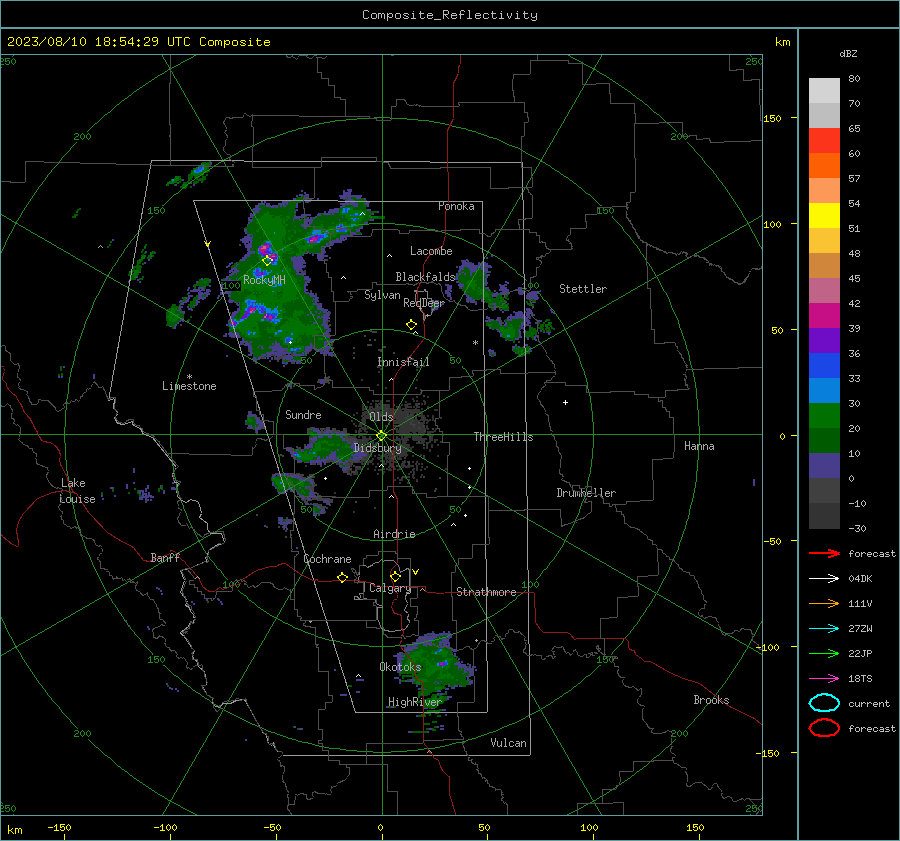Screen dimensions: 900x841
Task: Click the white plus marker west of Hanna
Action: (565, 402)
